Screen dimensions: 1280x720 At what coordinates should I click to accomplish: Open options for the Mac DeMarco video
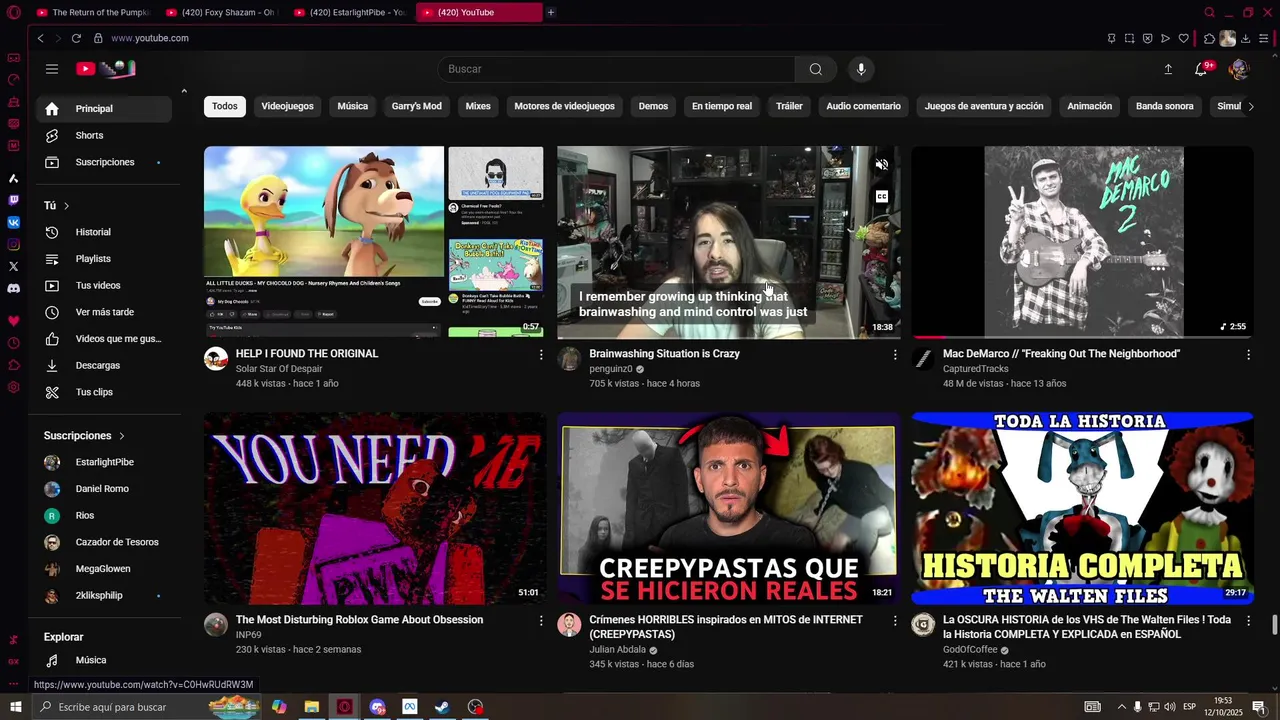tap(1248, 355)
